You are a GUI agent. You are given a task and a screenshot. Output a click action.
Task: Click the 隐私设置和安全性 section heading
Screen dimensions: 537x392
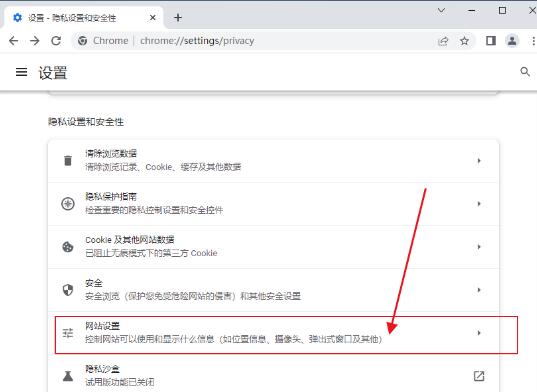pyautogui.click(x=86, y=122)
